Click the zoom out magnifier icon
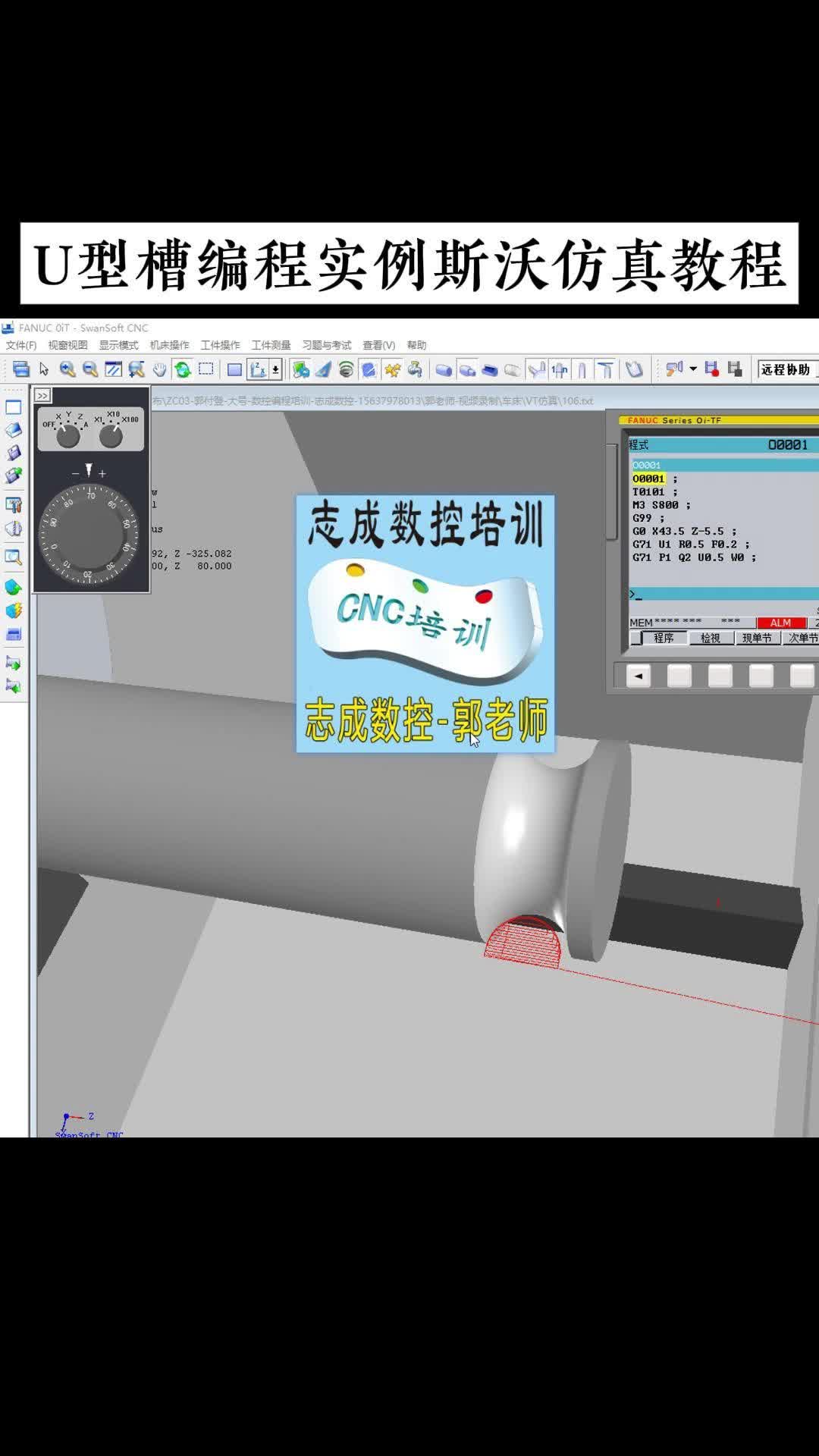Screen dimensions: 819x1456 (90, 369)
